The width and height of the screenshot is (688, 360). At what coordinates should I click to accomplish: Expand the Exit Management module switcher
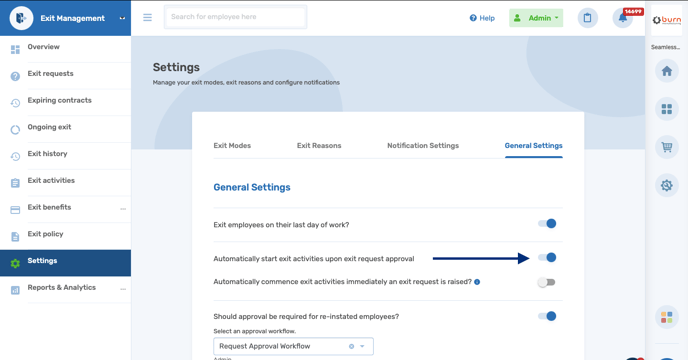pyautogui.click(x=122, y=18)
